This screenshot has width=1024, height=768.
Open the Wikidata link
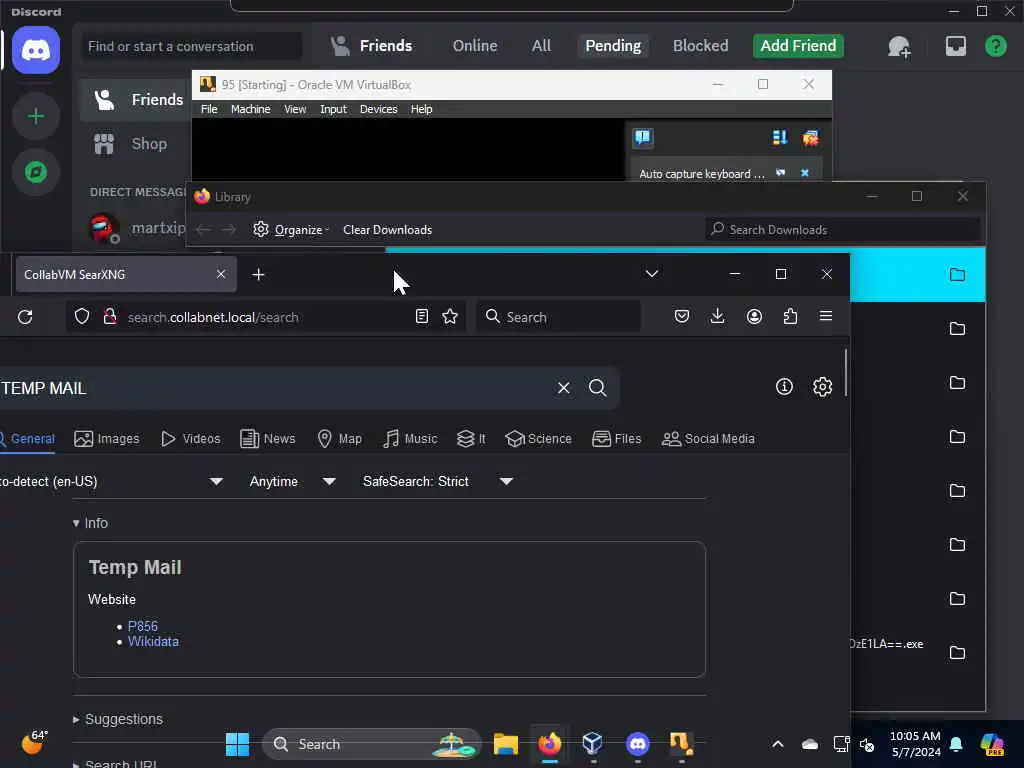(x=153, y=641)
